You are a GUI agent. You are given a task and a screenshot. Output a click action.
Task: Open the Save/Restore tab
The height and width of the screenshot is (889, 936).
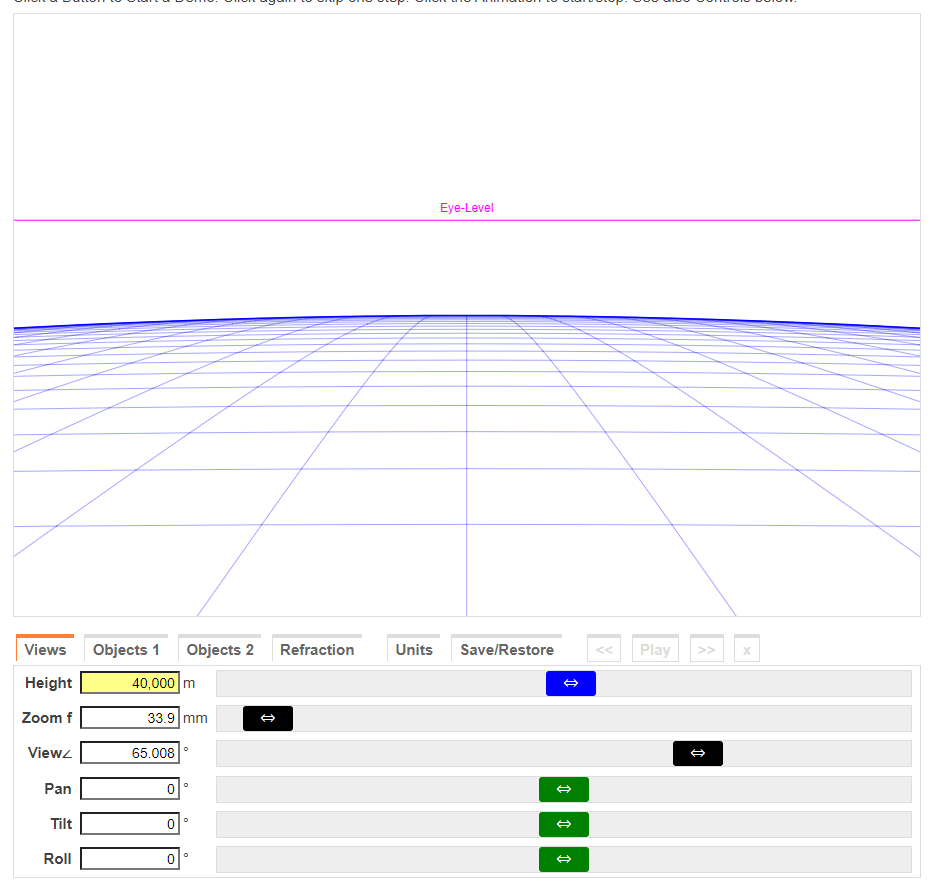pos(507,649)
